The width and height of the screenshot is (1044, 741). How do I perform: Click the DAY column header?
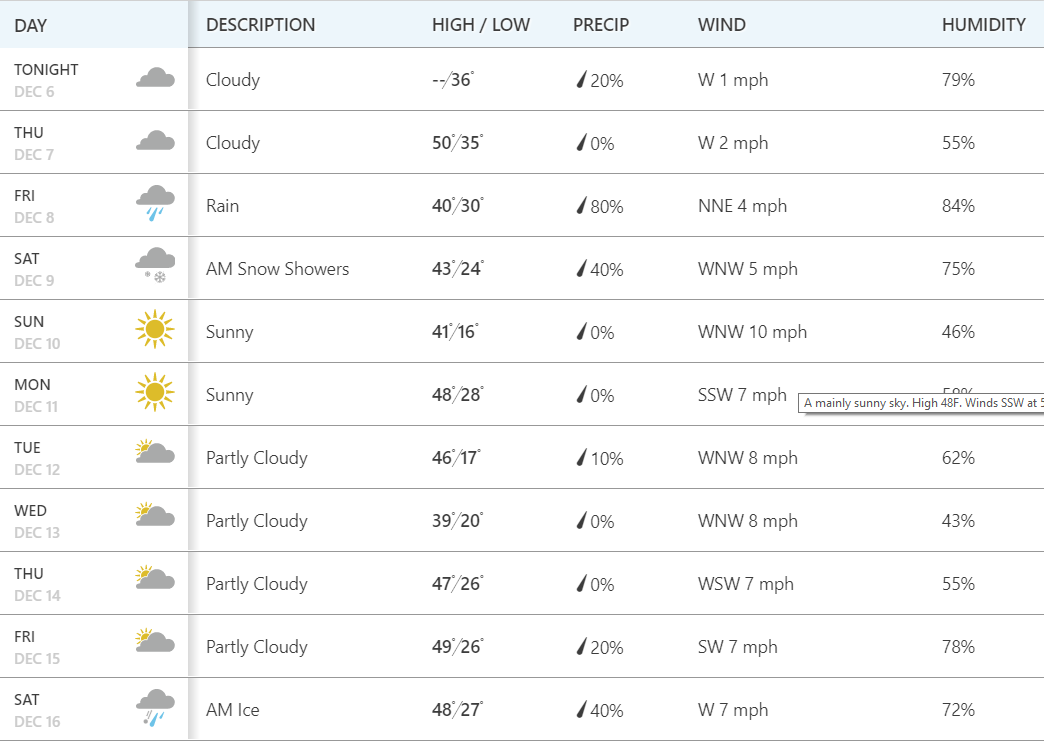pos(31,25)
